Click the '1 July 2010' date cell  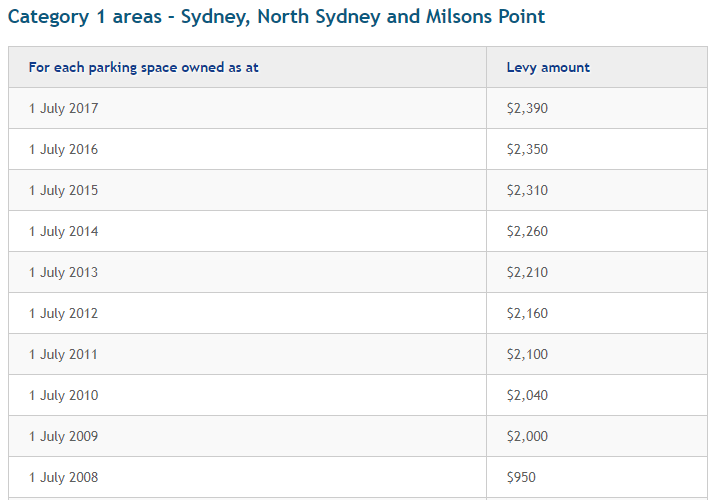(x=64, y=395)
